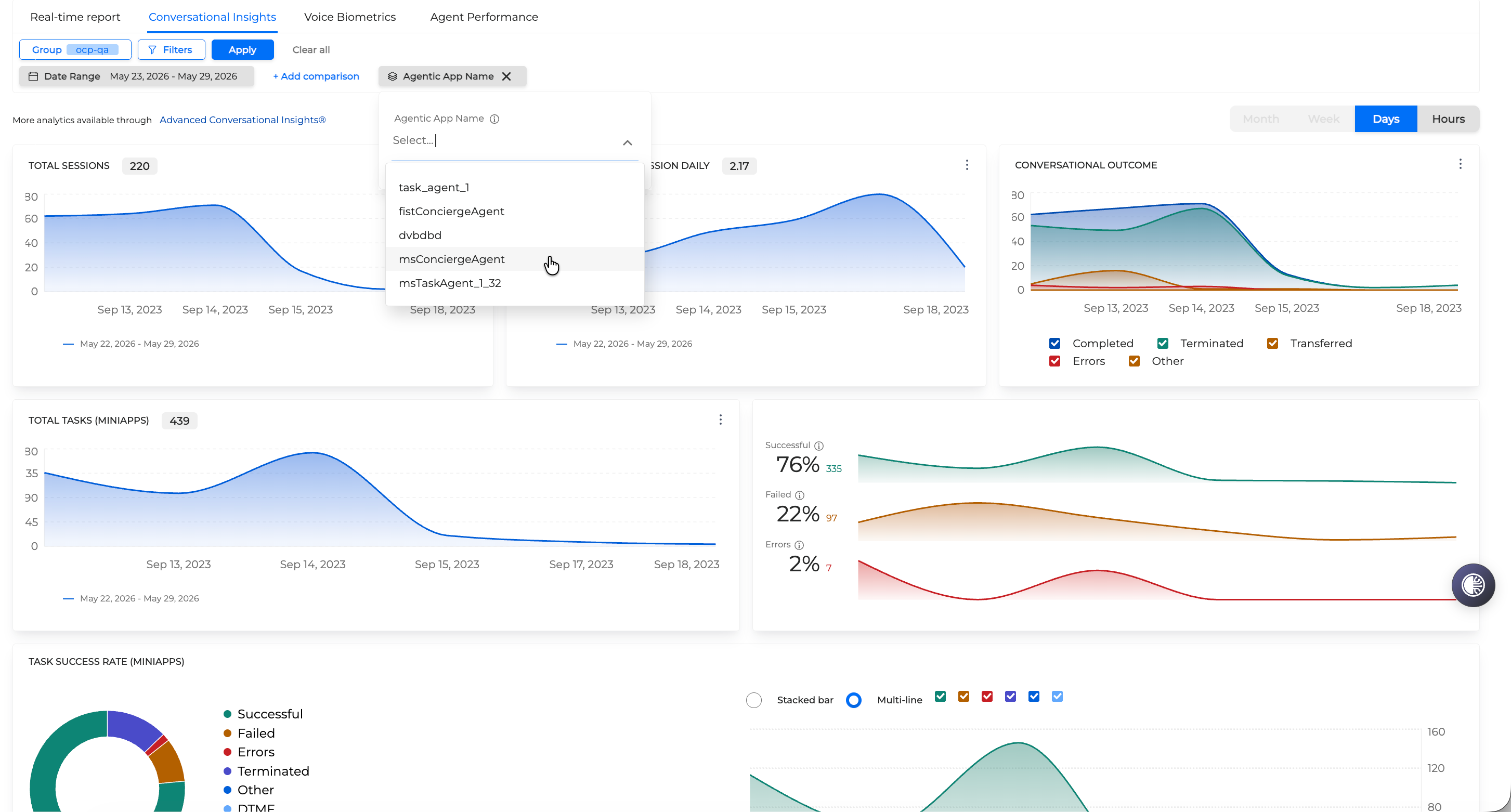
Task: Click the Total Tasks count 439
Action: 179,421
